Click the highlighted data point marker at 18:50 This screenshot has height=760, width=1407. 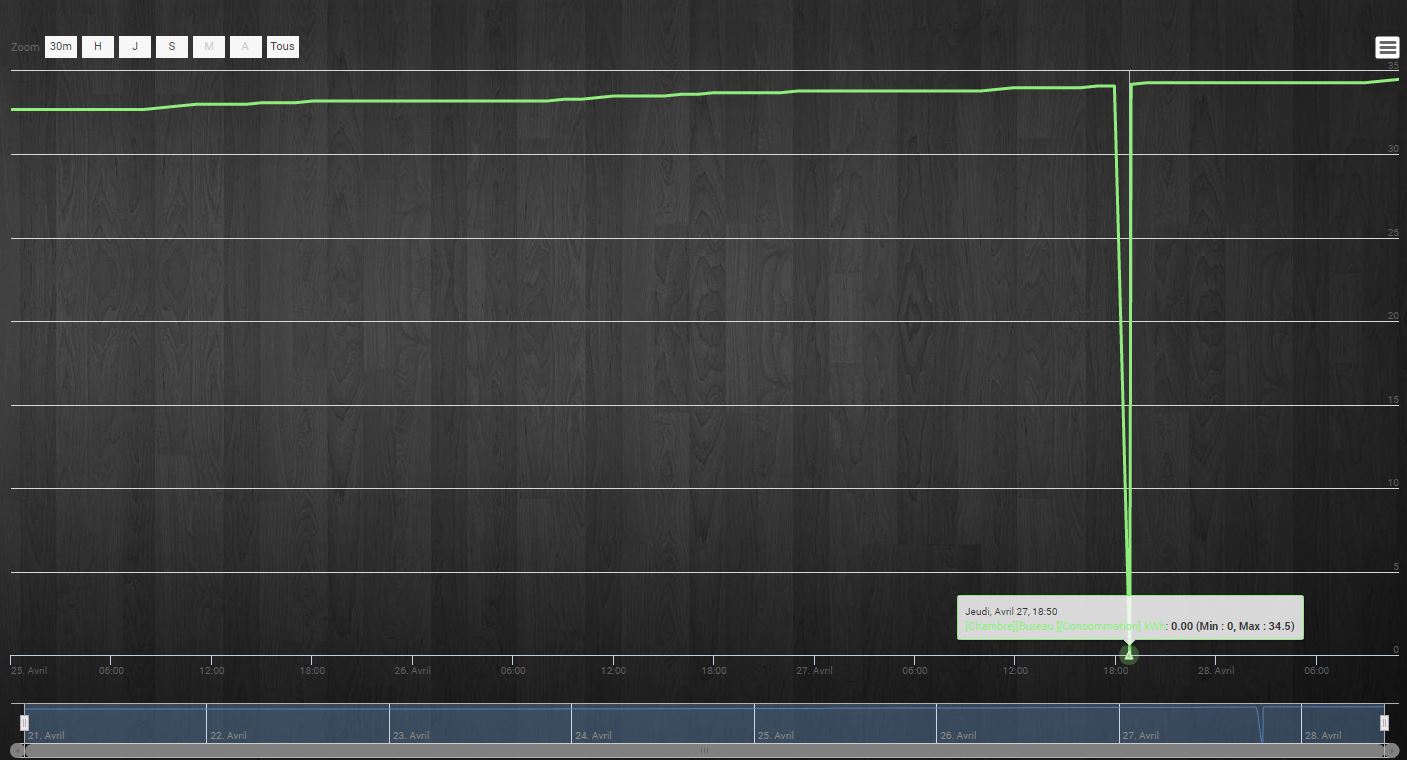tap(1129, 655)
